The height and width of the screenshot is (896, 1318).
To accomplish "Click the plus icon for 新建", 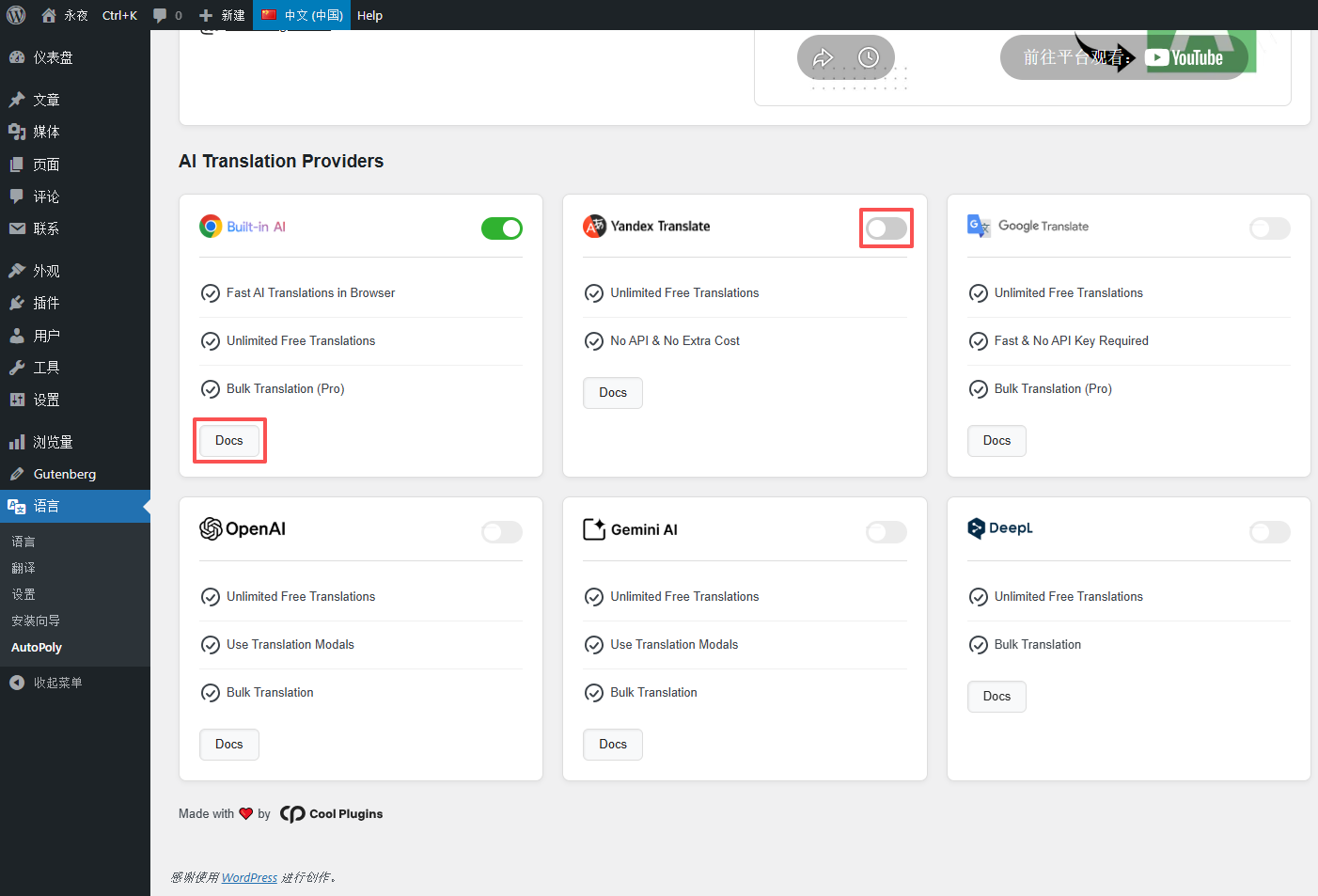I will pyautogui.click(x=206, y=15).
